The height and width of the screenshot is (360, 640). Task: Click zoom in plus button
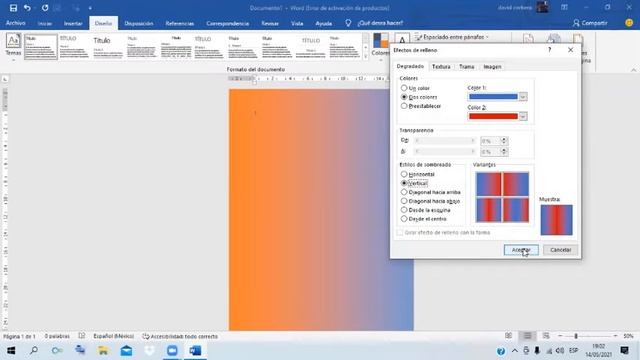tap(615, 336)
